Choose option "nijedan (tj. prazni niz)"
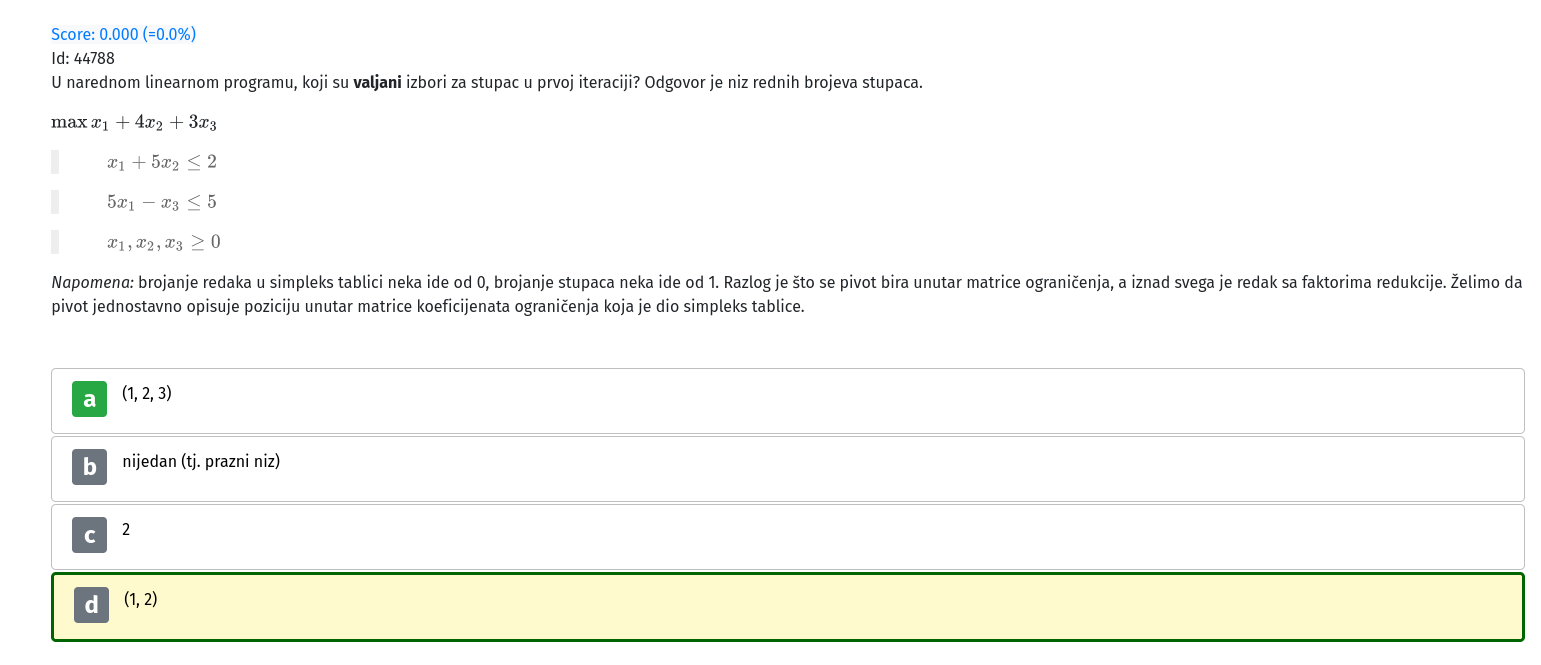 click(201, 462)
